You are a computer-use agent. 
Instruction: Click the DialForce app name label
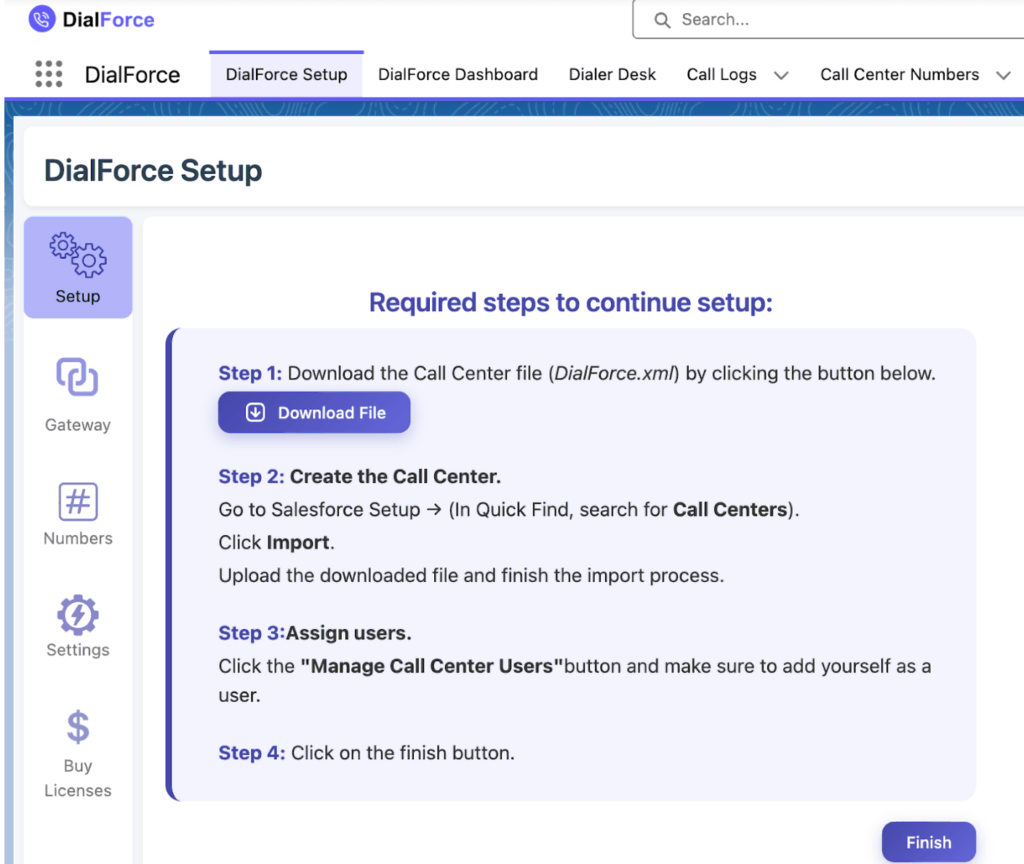132,75
